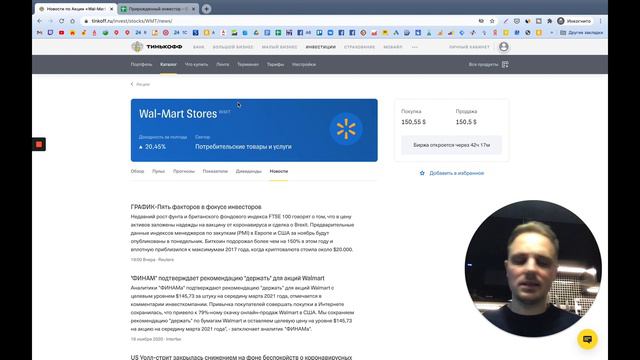Go back using the browser back arrow
The height and width of the screenshot is (360, 640).
point(40,21)
